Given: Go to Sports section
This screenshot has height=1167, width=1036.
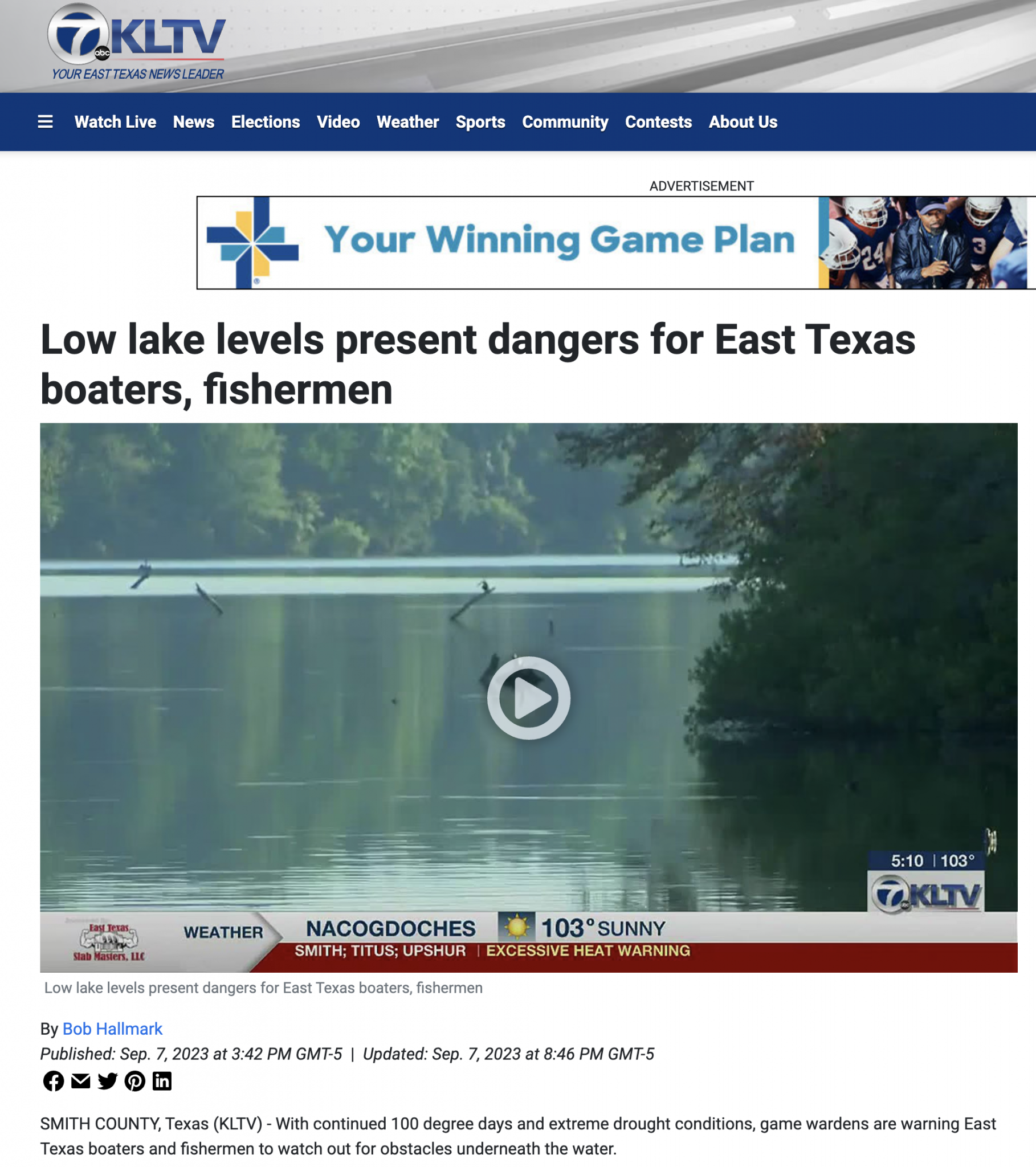Looking at the screenshot, I should (480, 121).
